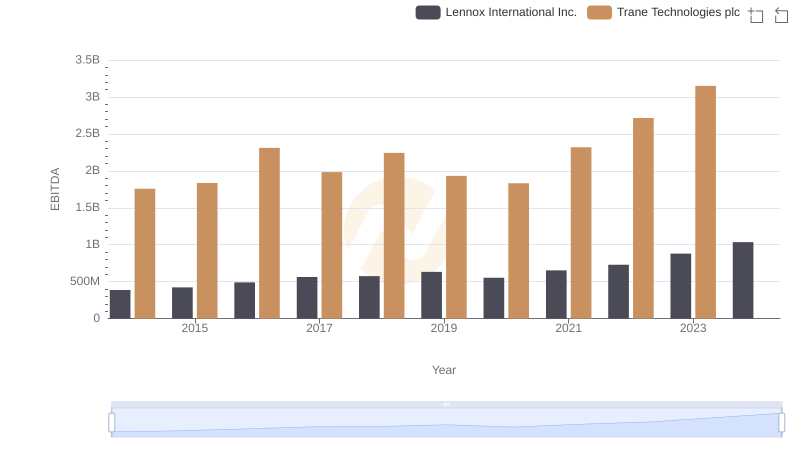Click the 500M y-axis label
Viewport: 800px width, 461px height.
pos(85,281)
